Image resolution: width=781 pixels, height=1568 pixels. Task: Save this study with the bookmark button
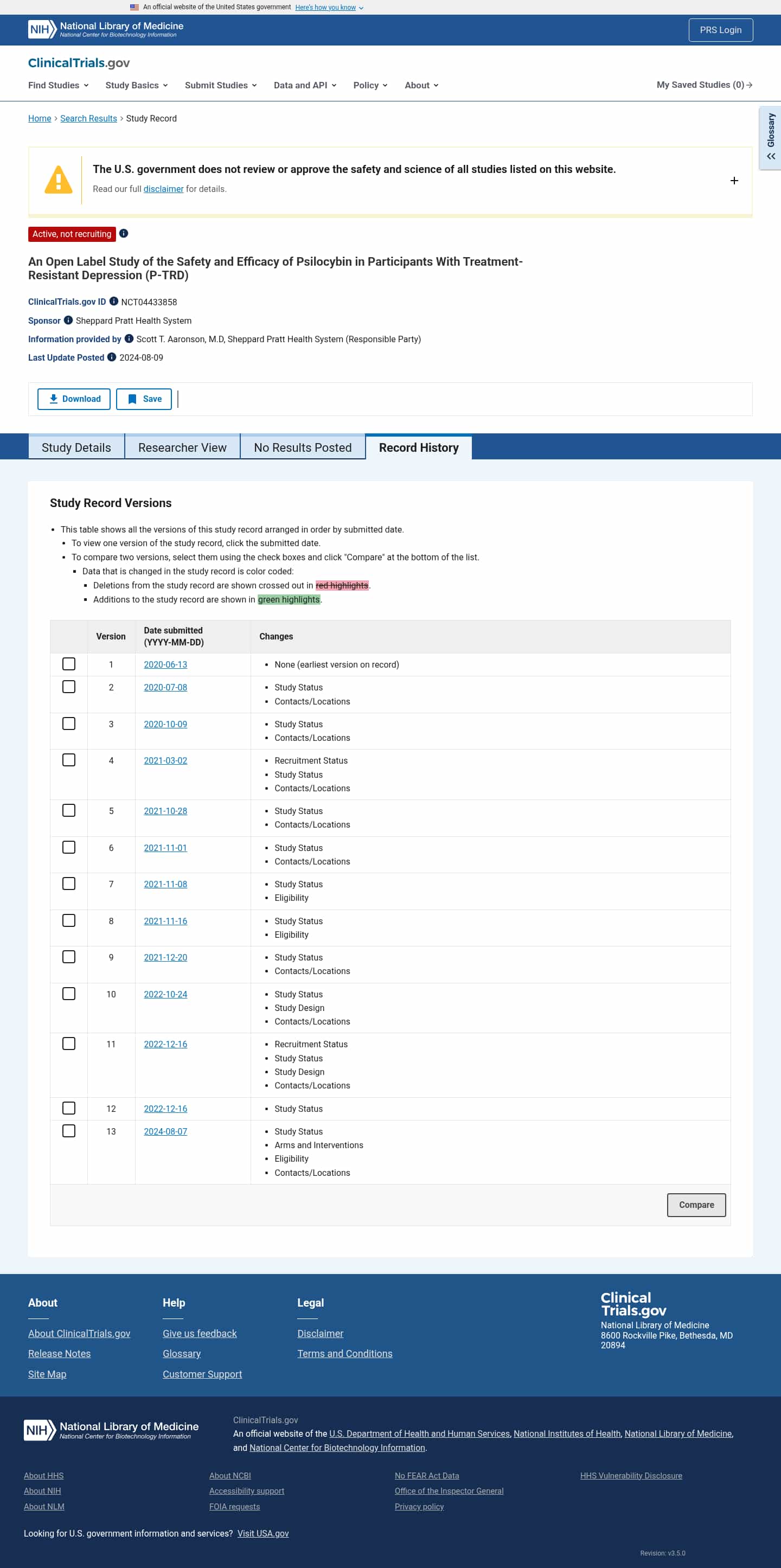pos(144,399)
